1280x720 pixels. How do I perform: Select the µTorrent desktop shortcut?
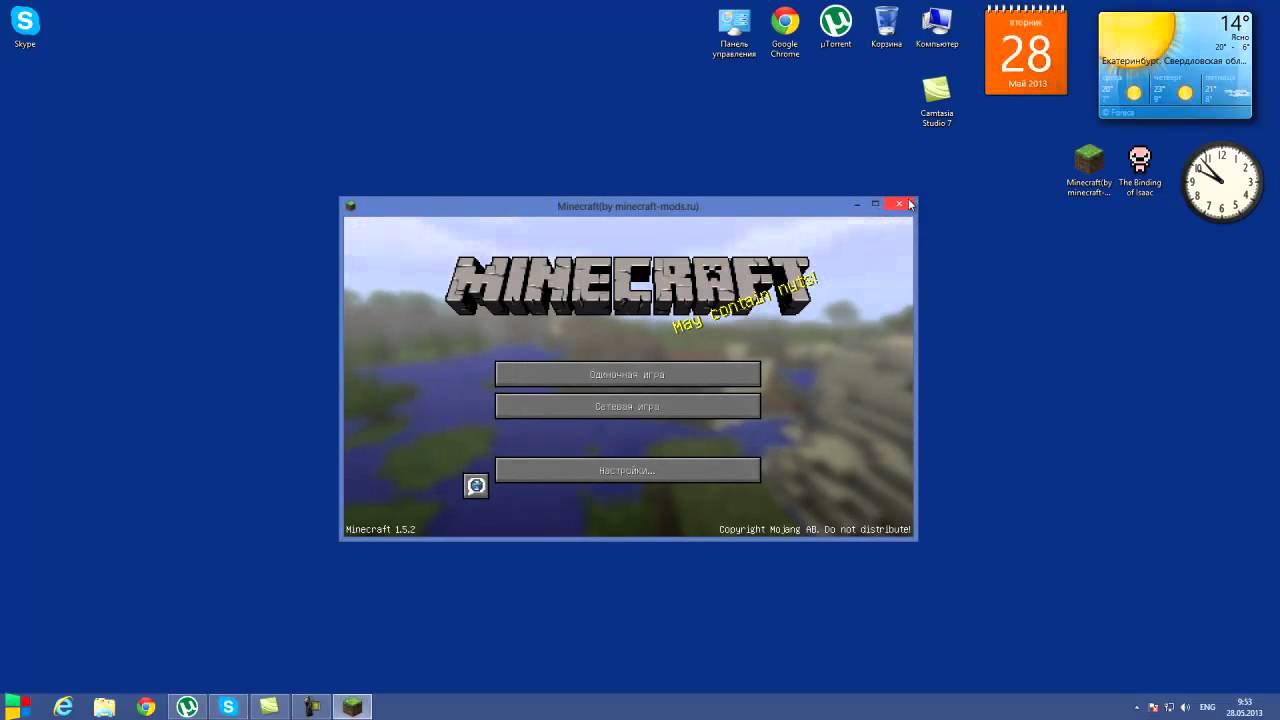[836, 27]
